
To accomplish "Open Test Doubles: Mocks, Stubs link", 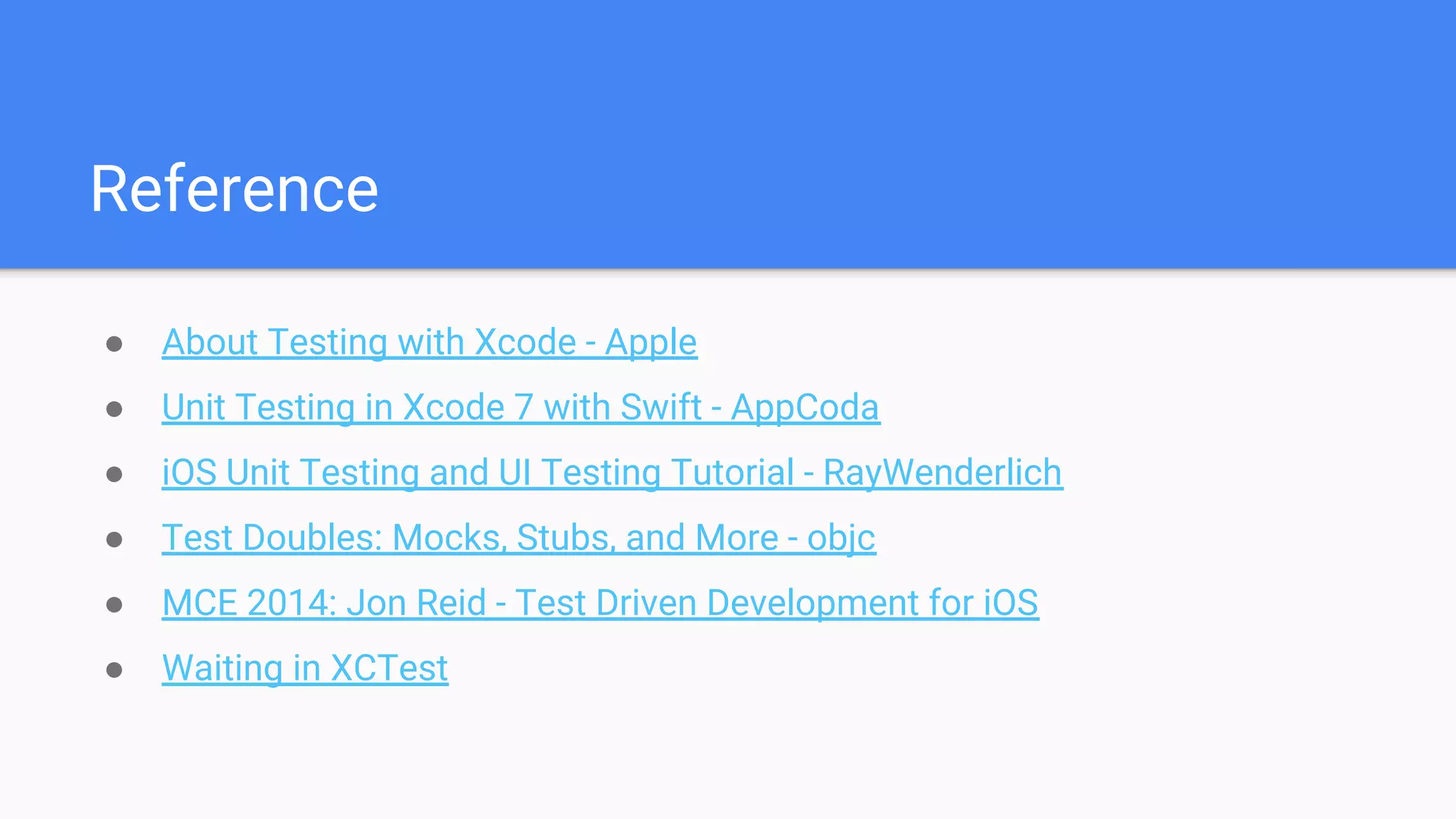I will 518,538.
